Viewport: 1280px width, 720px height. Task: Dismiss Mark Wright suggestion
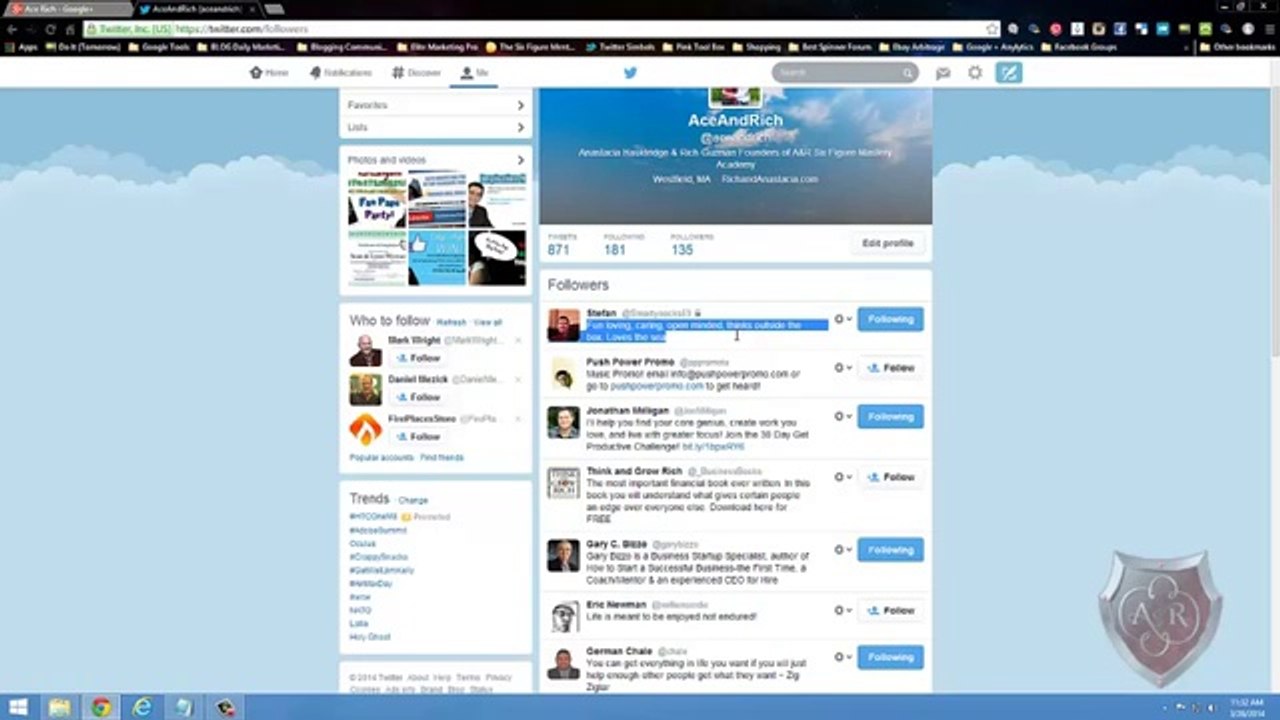click(518, 341)
